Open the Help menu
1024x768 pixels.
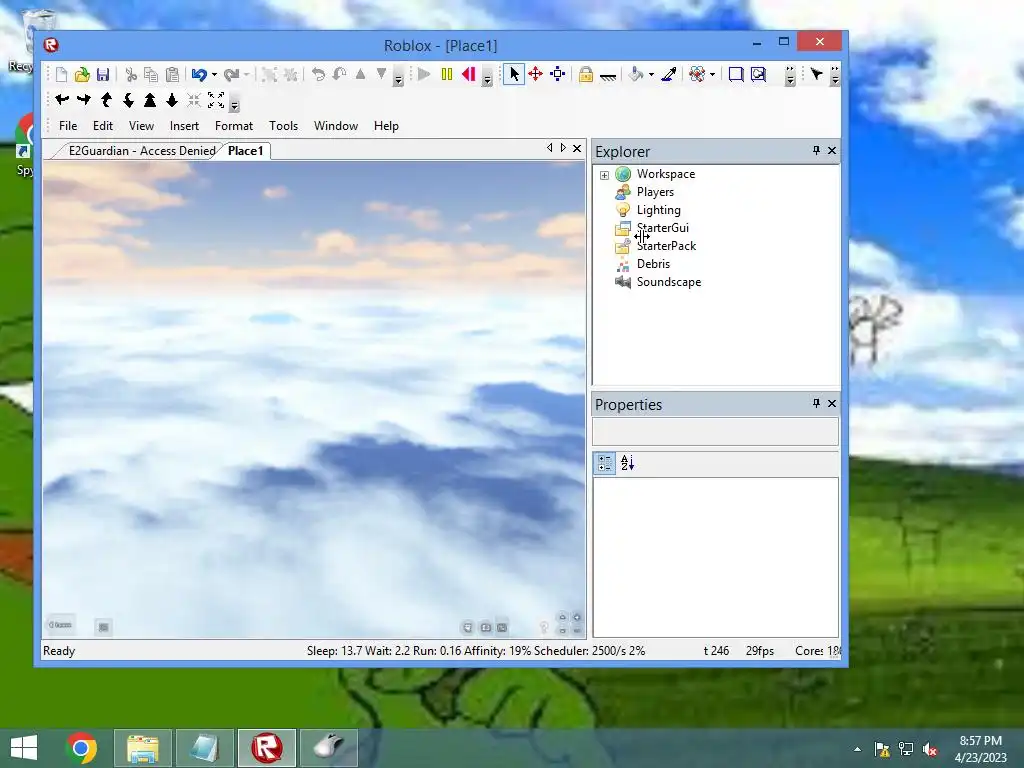point(386,126)
